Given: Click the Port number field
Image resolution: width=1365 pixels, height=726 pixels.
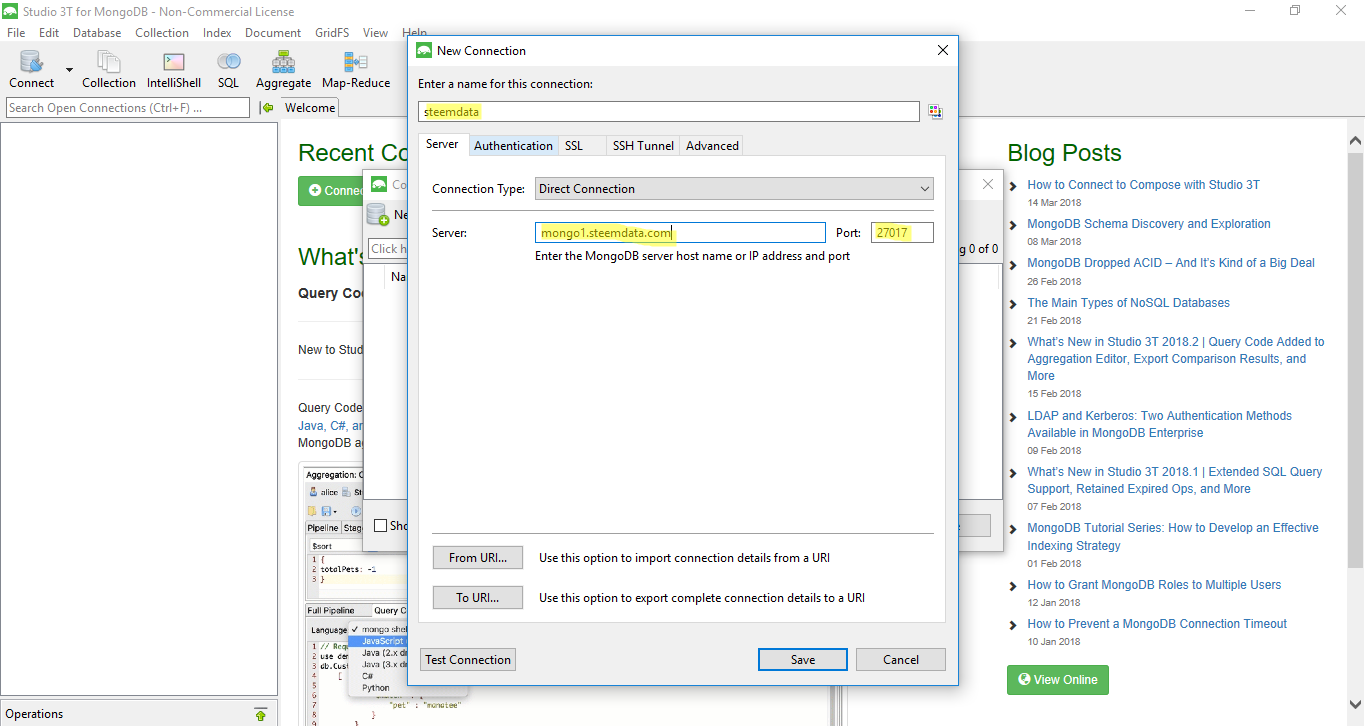Looking at the screenshot, I should coord(902,233).
